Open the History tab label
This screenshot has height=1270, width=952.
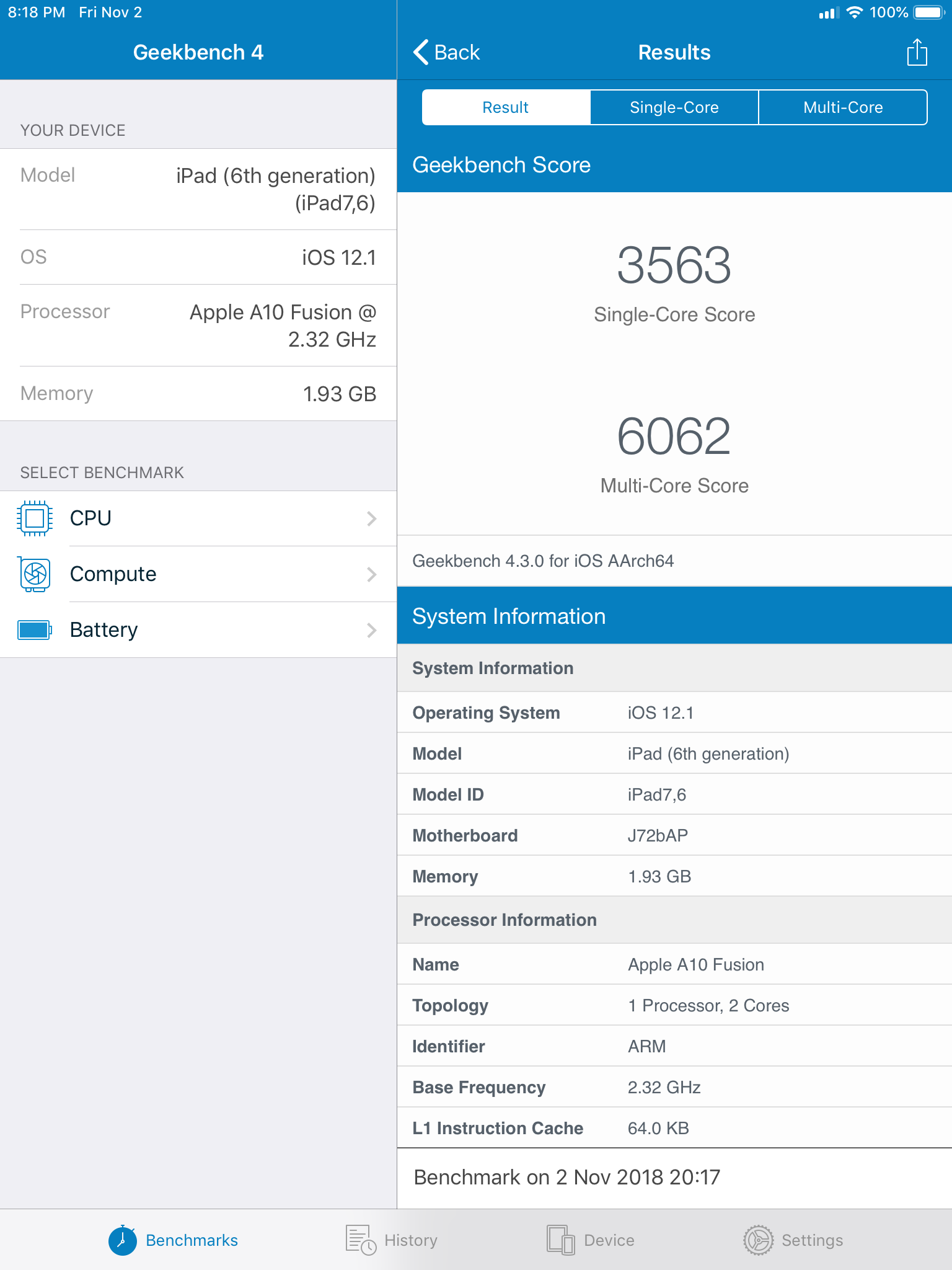click(x=411, y=1240)
